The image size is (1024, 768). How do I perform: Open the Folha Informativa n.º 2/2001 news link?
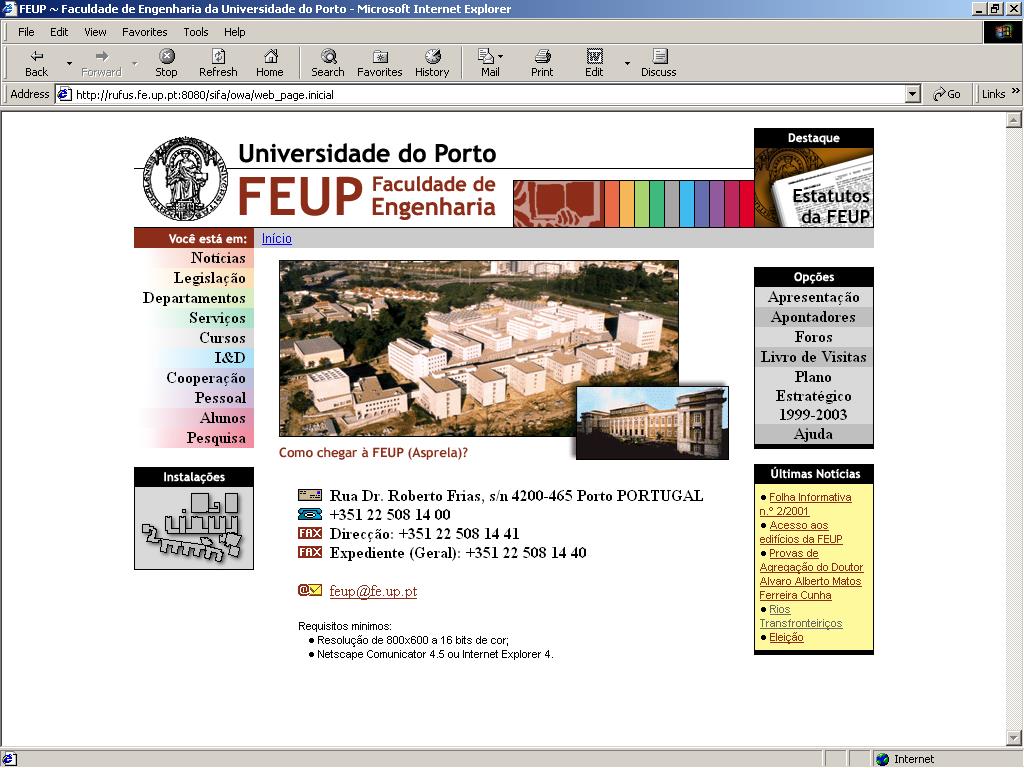[x=806, y=504]
